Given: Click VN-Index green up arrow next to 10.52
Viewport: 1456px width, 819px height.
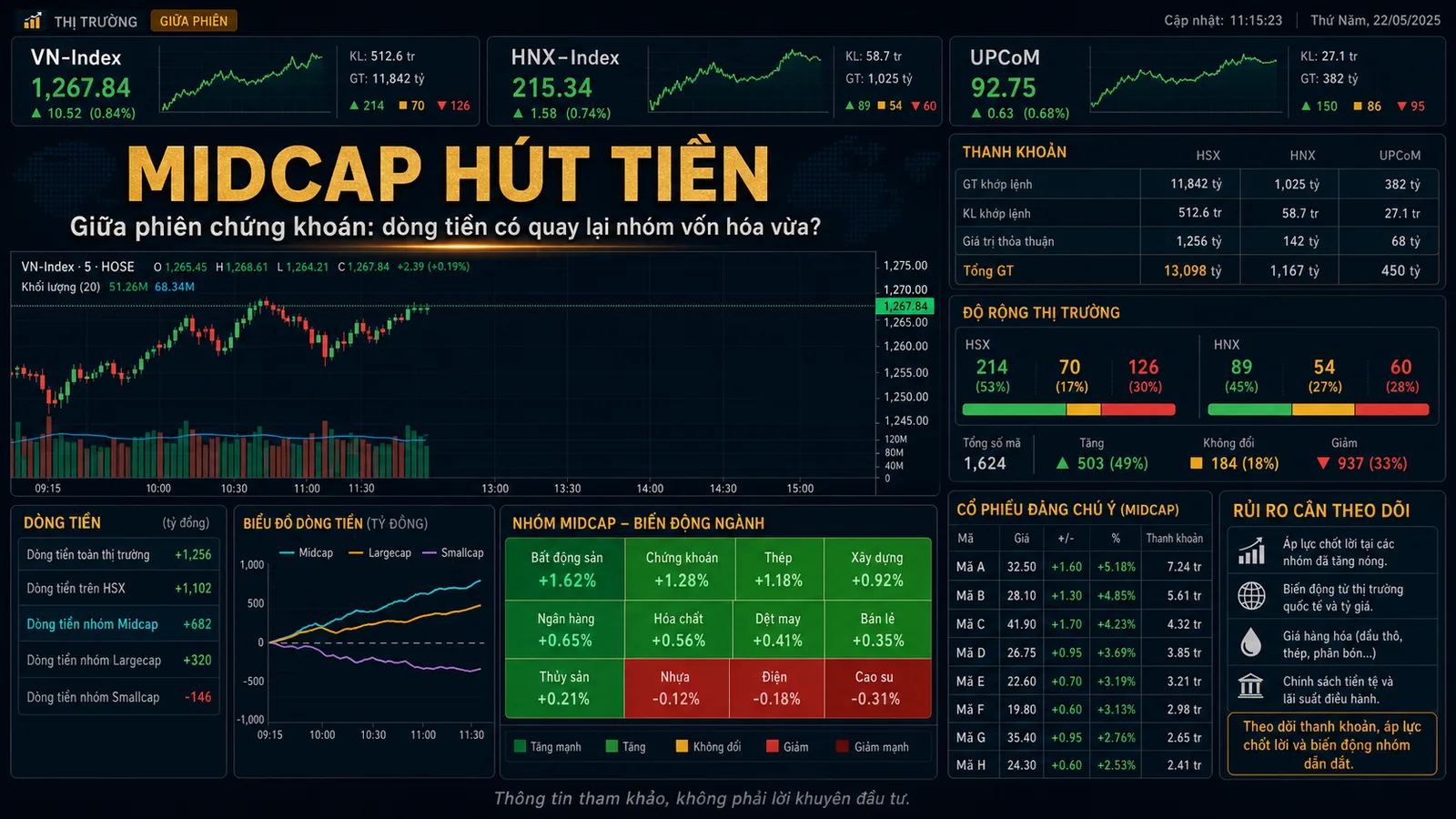Looking at the screenshot, I should click(36, 114).
